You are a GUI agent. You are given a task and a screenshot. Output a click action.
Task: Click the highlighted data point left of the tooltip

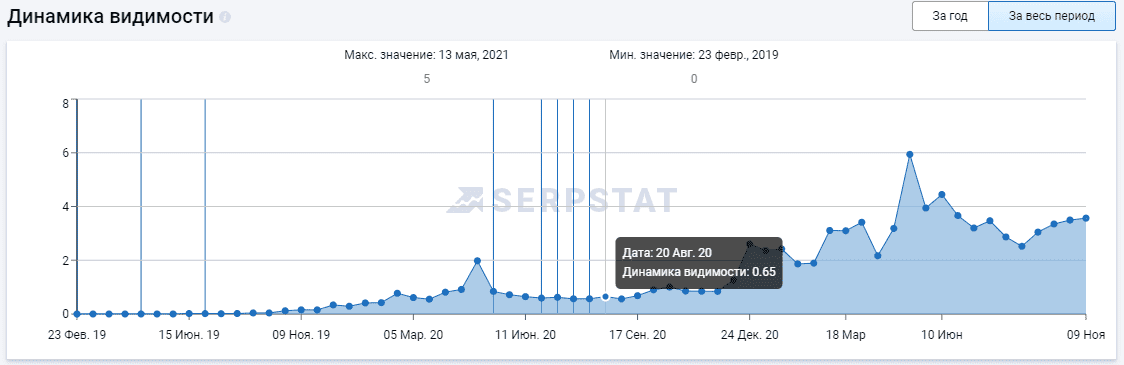point(605,296)
